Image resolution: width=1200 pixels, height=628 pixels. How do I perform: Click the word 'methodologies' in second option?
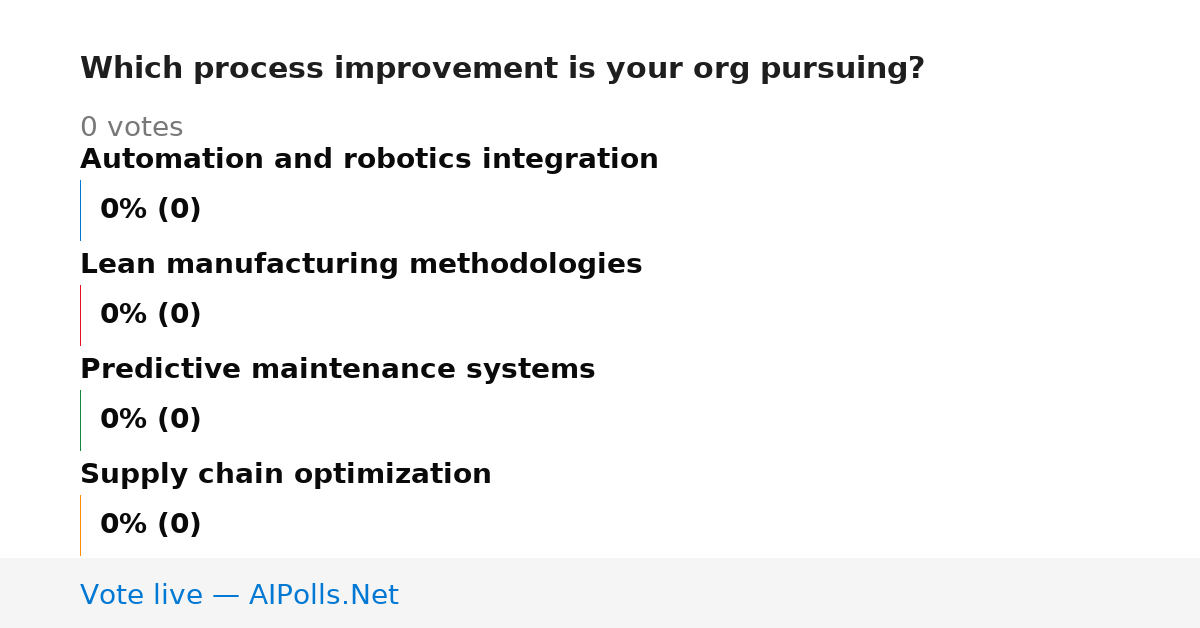[x=525, y=265]
